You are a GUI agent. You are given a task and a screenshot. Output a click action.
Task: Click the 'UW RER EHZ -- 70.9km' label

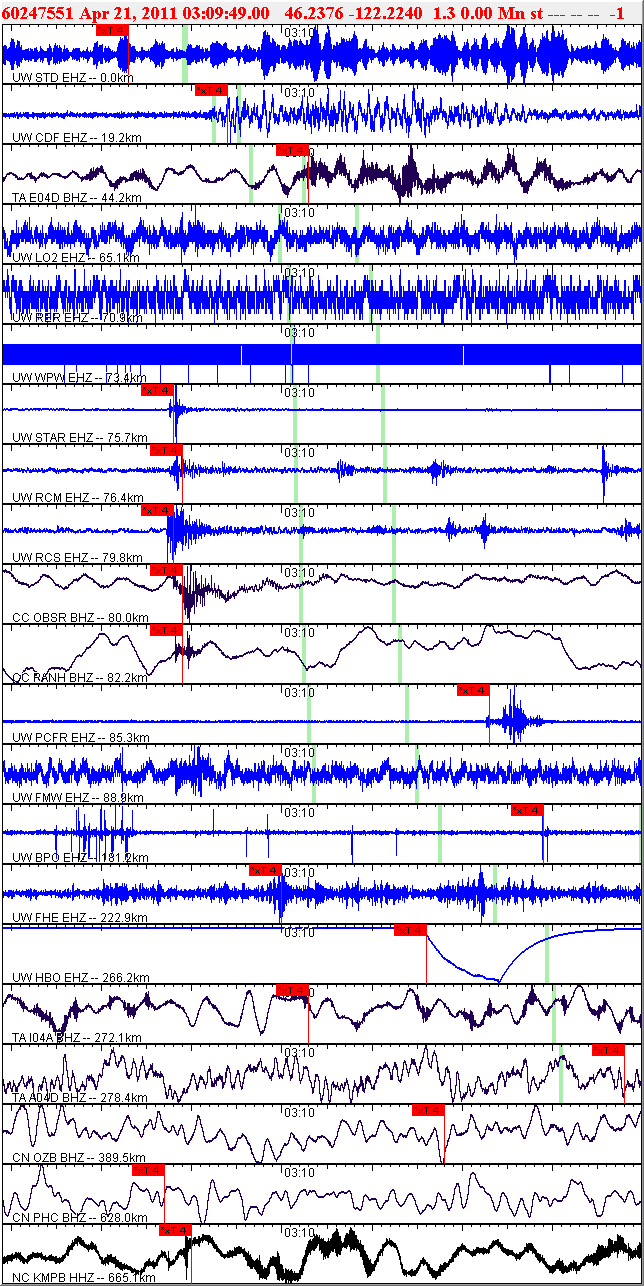(77, 317)
